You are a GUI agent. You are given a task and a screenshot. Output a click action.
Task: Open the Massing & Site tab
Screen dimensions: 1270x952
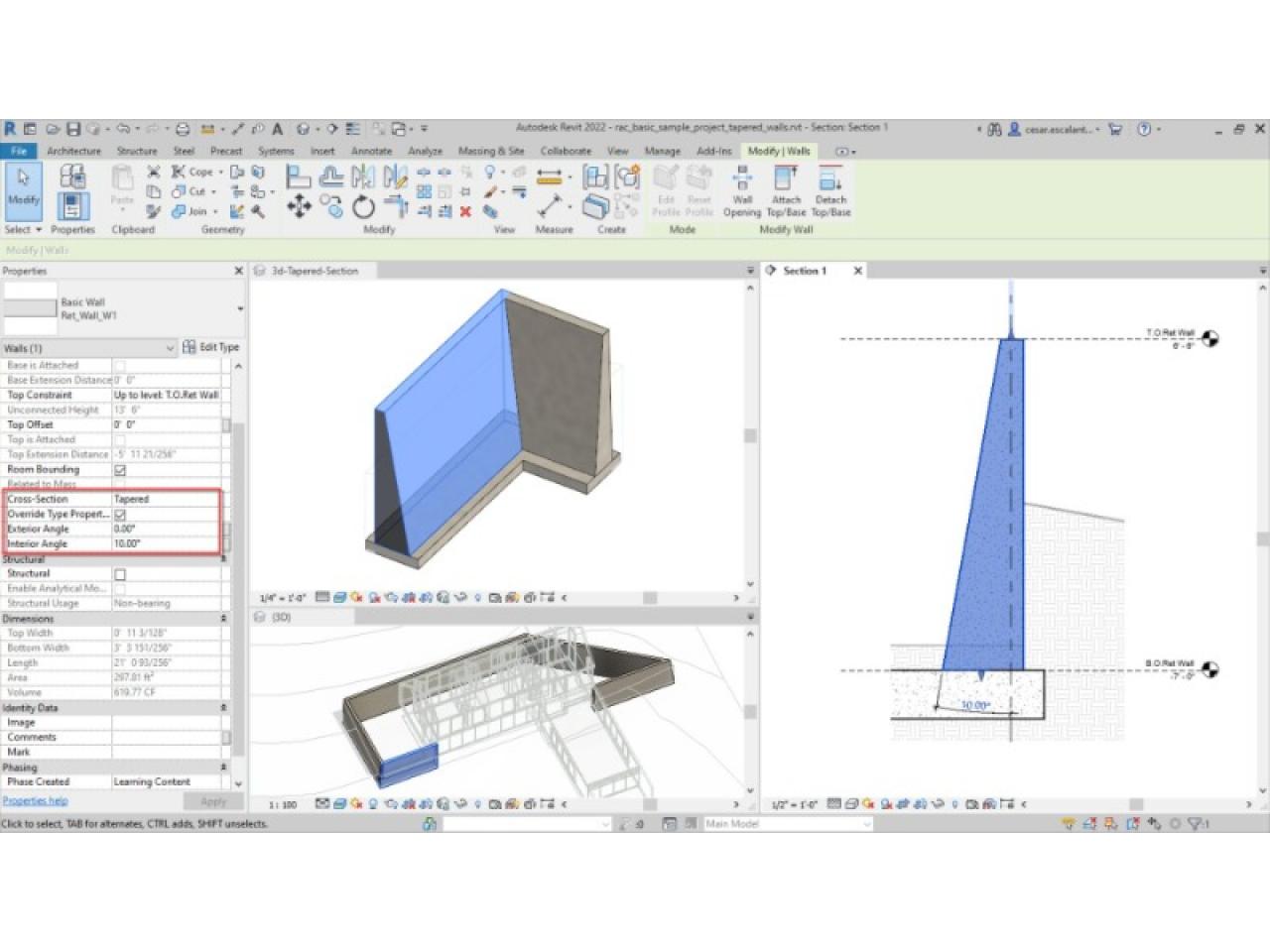click(491, 151)
